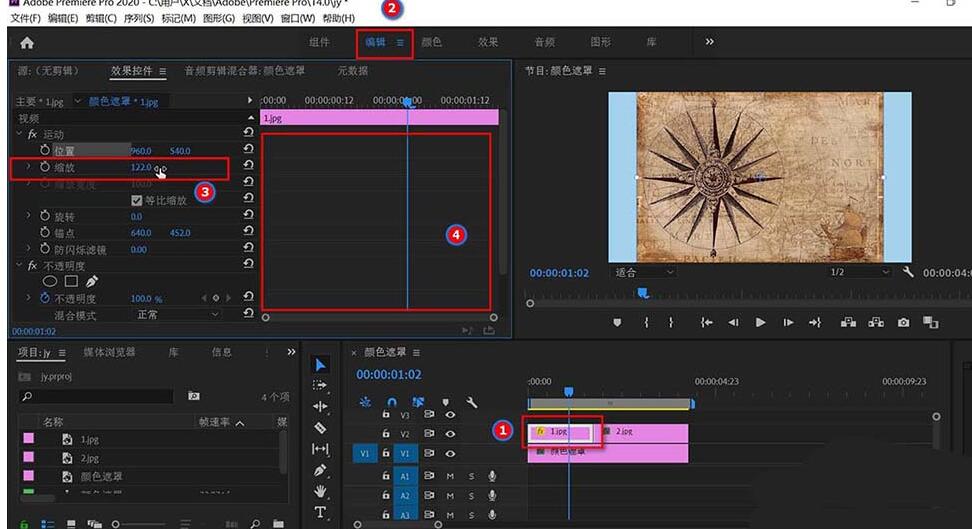Hide track V3 with eye icon
This screenshot has width=972, height=529.
450,414
